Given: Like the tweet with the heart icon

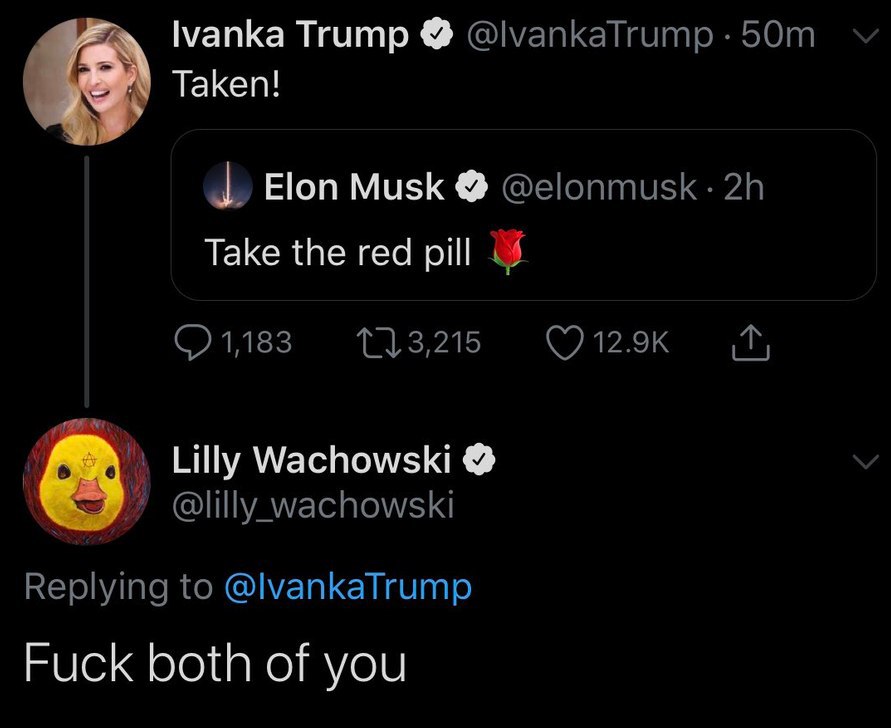Looking at the screenshot, I should coord(567,343).
